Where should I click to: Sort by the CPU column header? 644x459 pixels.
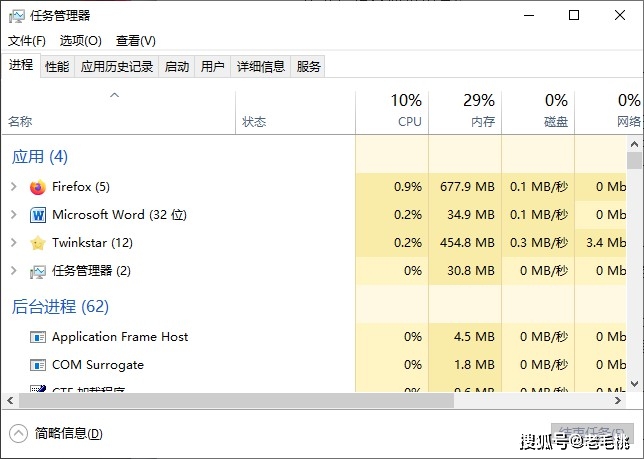[x=392, y=112]
